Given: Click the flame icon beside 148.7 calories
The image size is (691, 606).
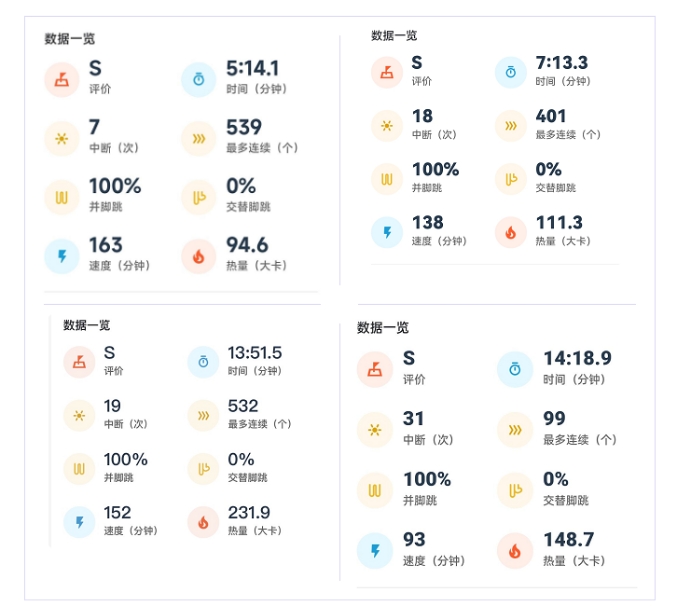Looking at the screenshot, I should pyautogui.click(x=514, y=550).
